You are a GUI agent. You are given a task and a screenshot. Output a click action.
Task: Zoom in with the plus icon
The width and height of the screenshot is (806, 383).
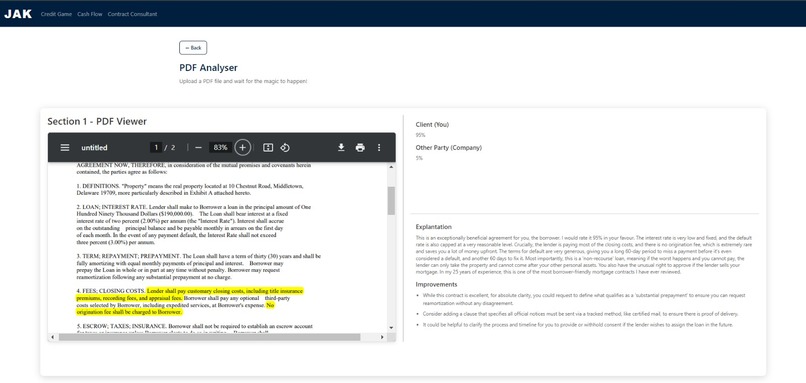tap(243, 148)
